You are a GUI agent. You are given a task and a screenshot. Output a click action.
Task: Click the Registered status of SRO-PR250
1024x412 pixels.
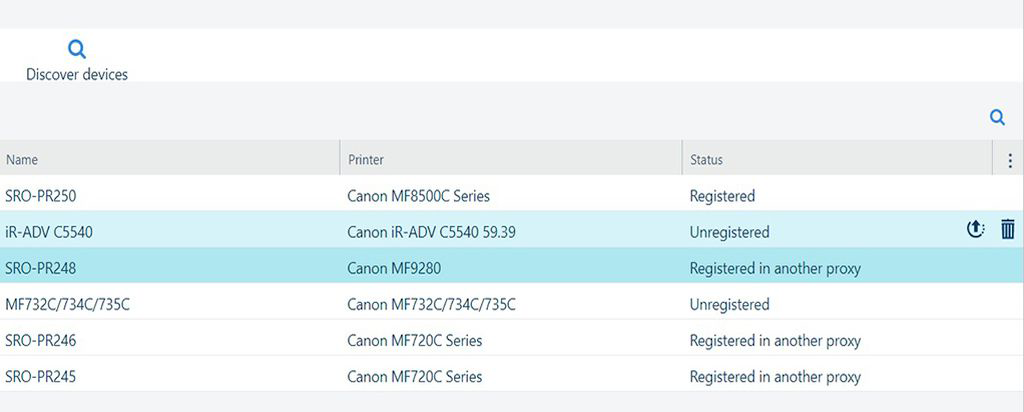722,196
